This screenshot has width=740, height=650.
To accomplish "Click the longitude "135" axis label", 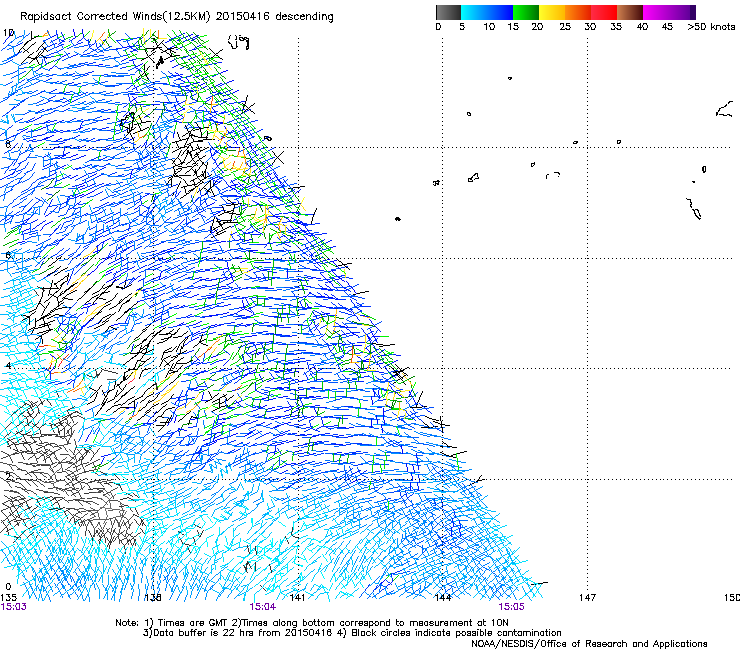I will (8, 598).
